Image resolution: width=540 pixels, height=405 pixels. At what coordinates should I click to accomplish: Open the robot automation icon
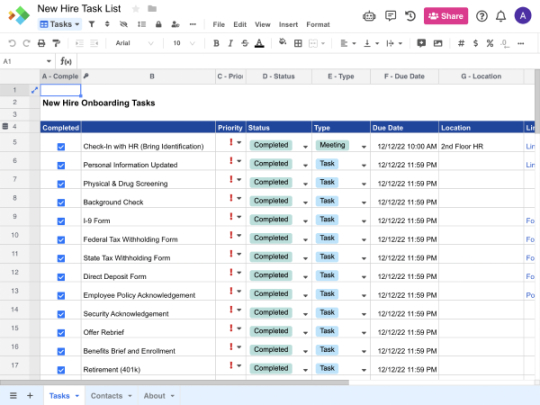pyautogui.click(x=369, y=16)
